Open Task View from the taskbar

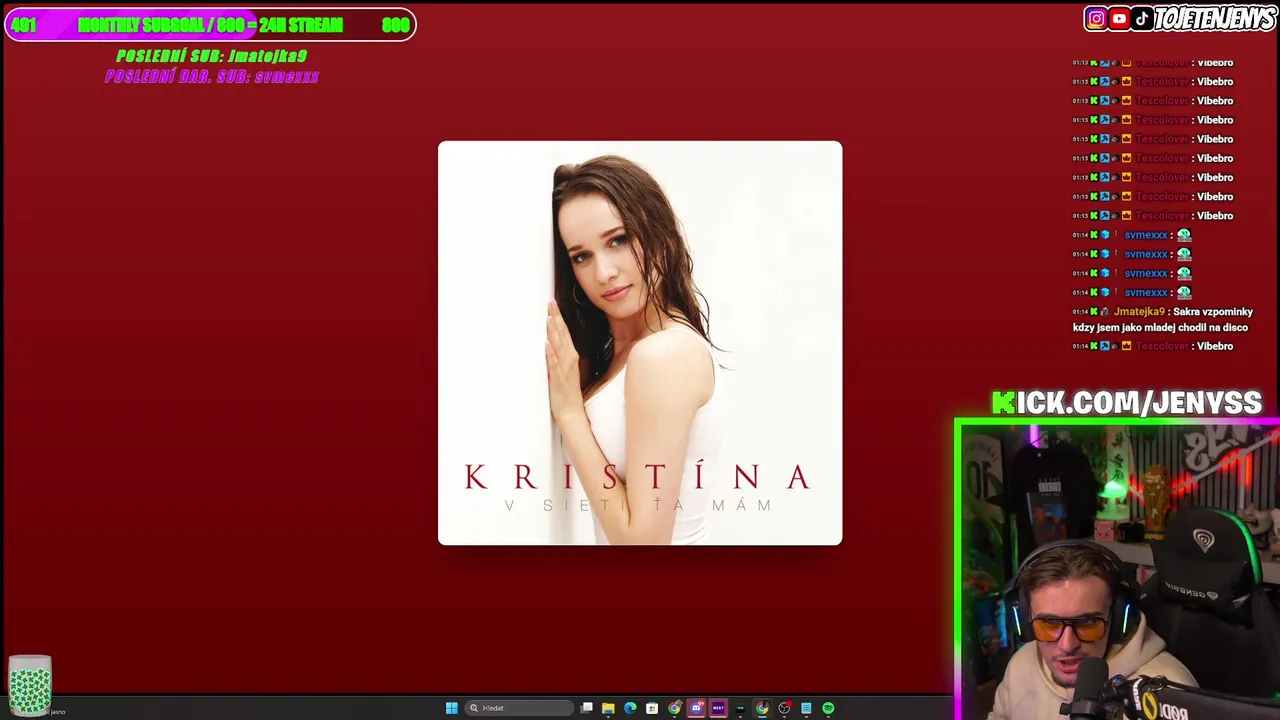tap(587, 708)
